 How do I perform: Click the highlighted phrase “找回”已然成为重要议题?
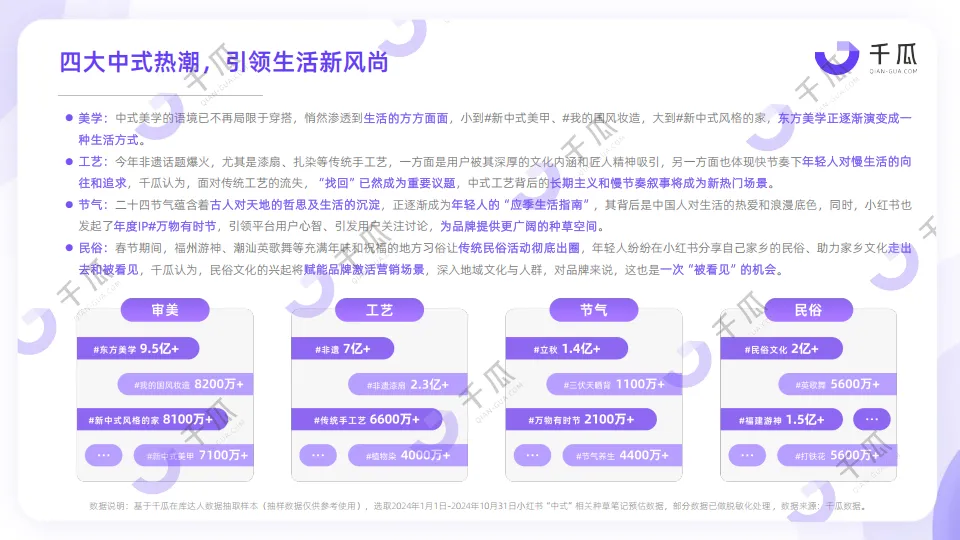pyautogui.click(x=387, y=183)
